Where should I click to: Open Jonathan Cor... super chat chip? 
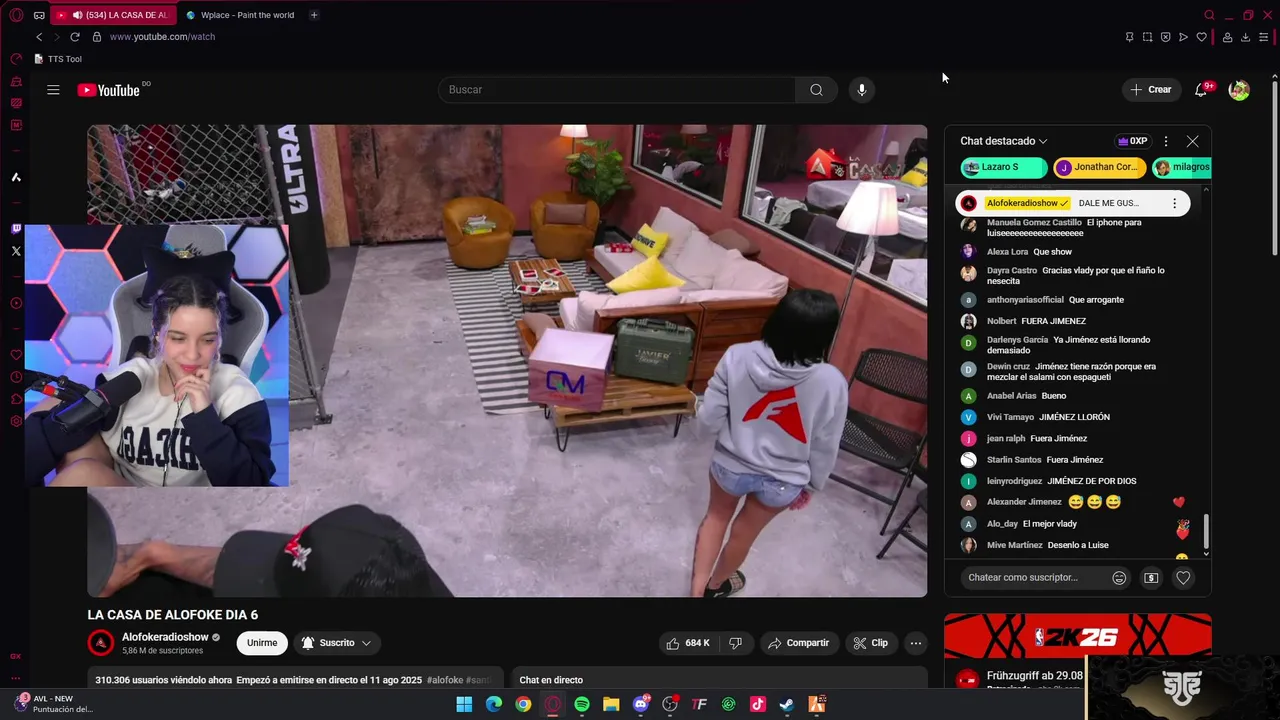1099,167
